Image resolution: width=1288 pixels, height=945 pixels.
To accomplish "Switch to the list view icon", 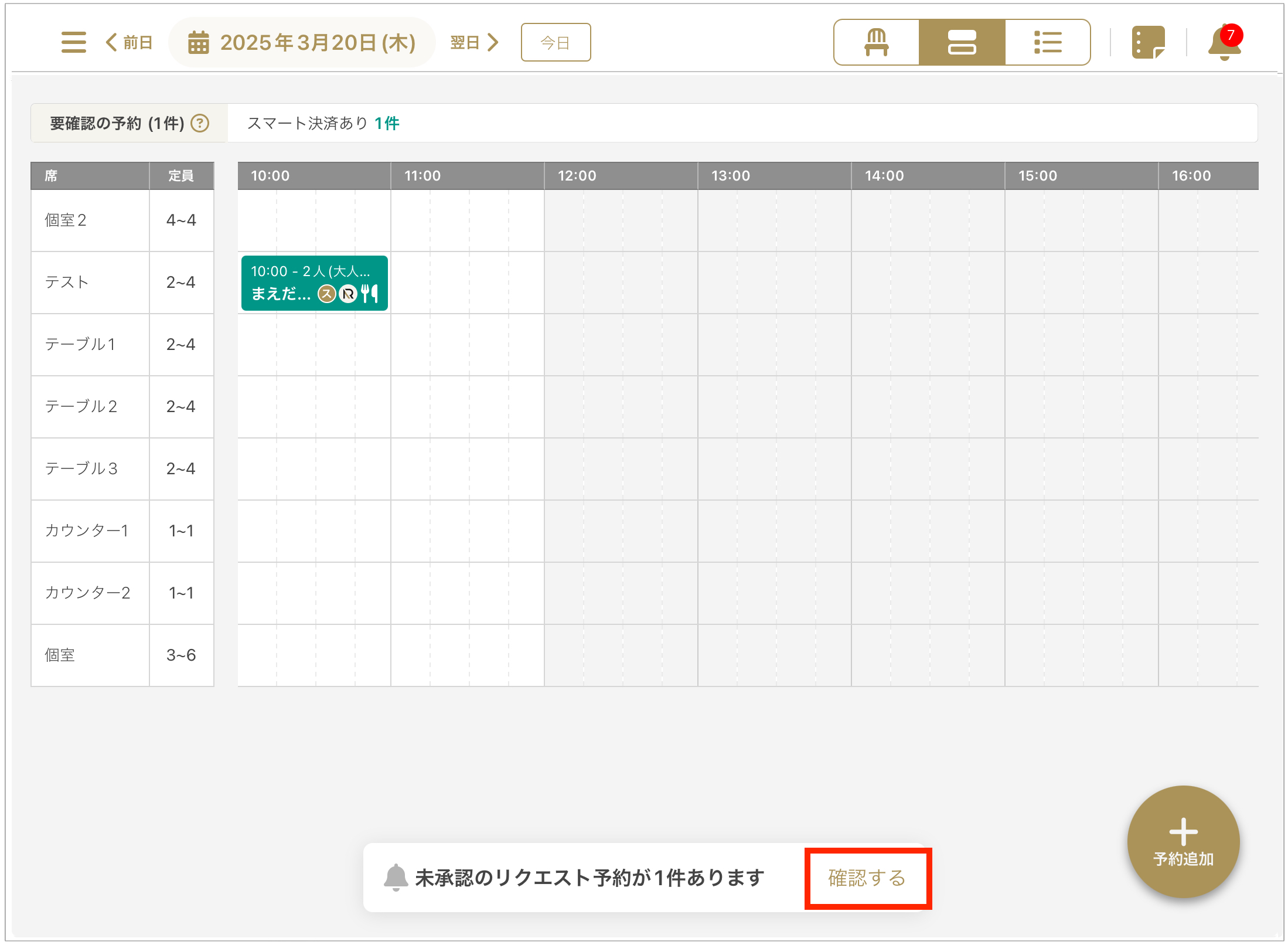I will (x=1047, y=42).
